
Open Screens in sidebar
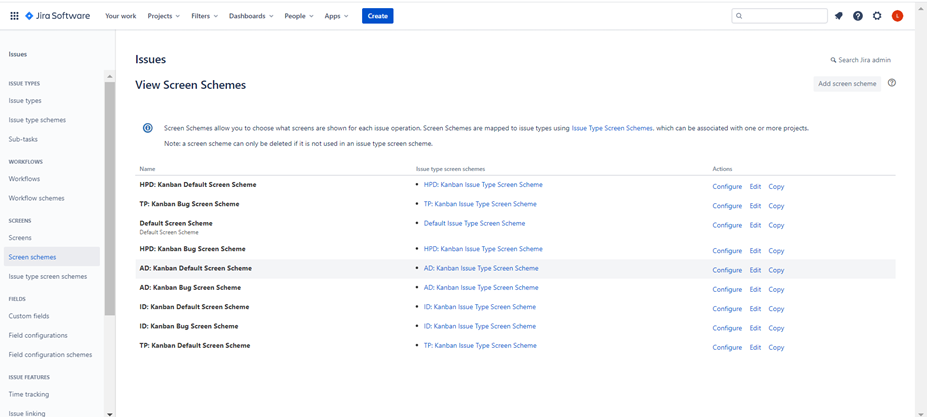pyautogui.click(x=20, y=238)
